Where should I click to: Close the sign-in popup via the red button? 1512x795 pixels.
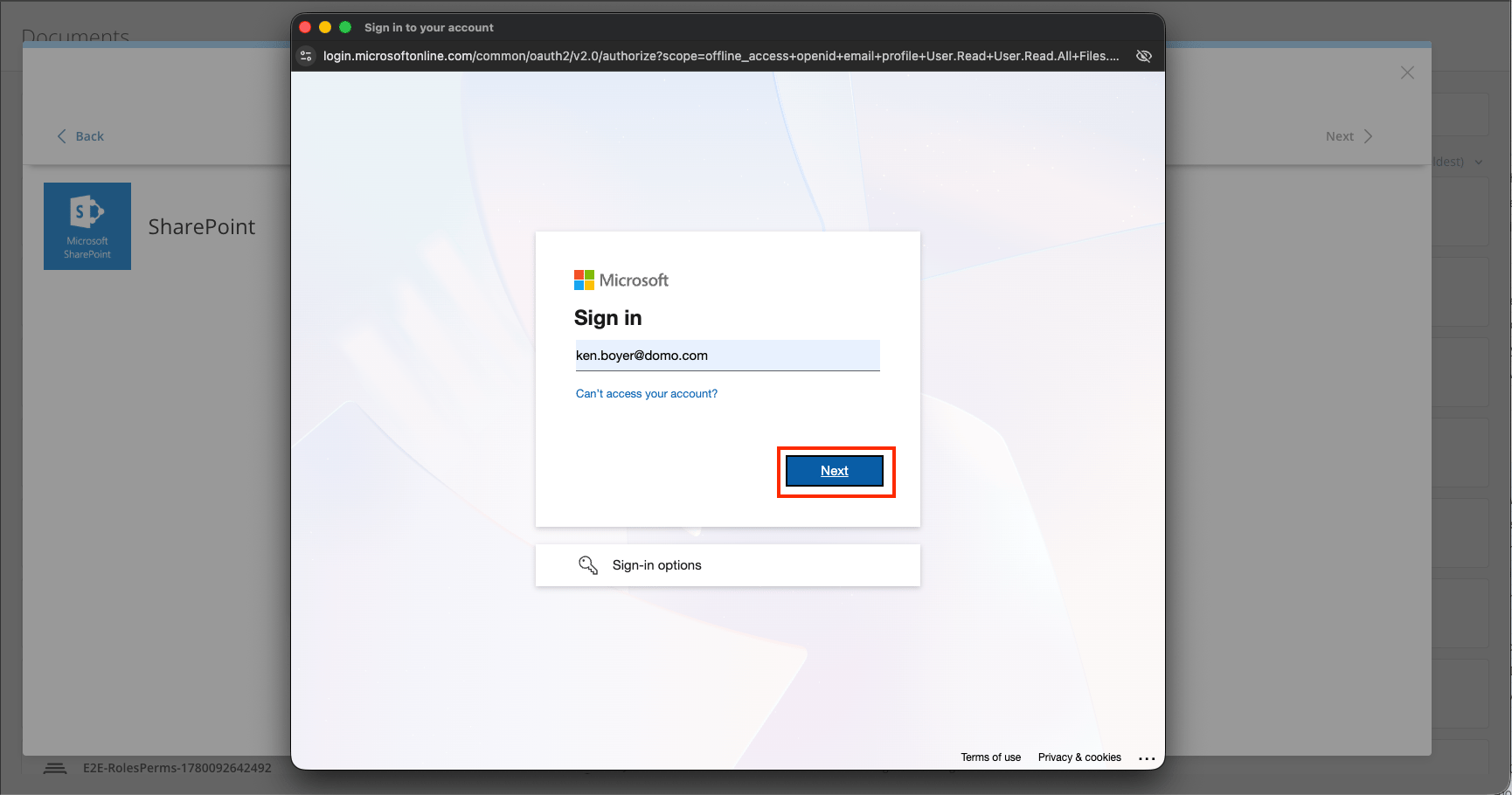[305, 27]
